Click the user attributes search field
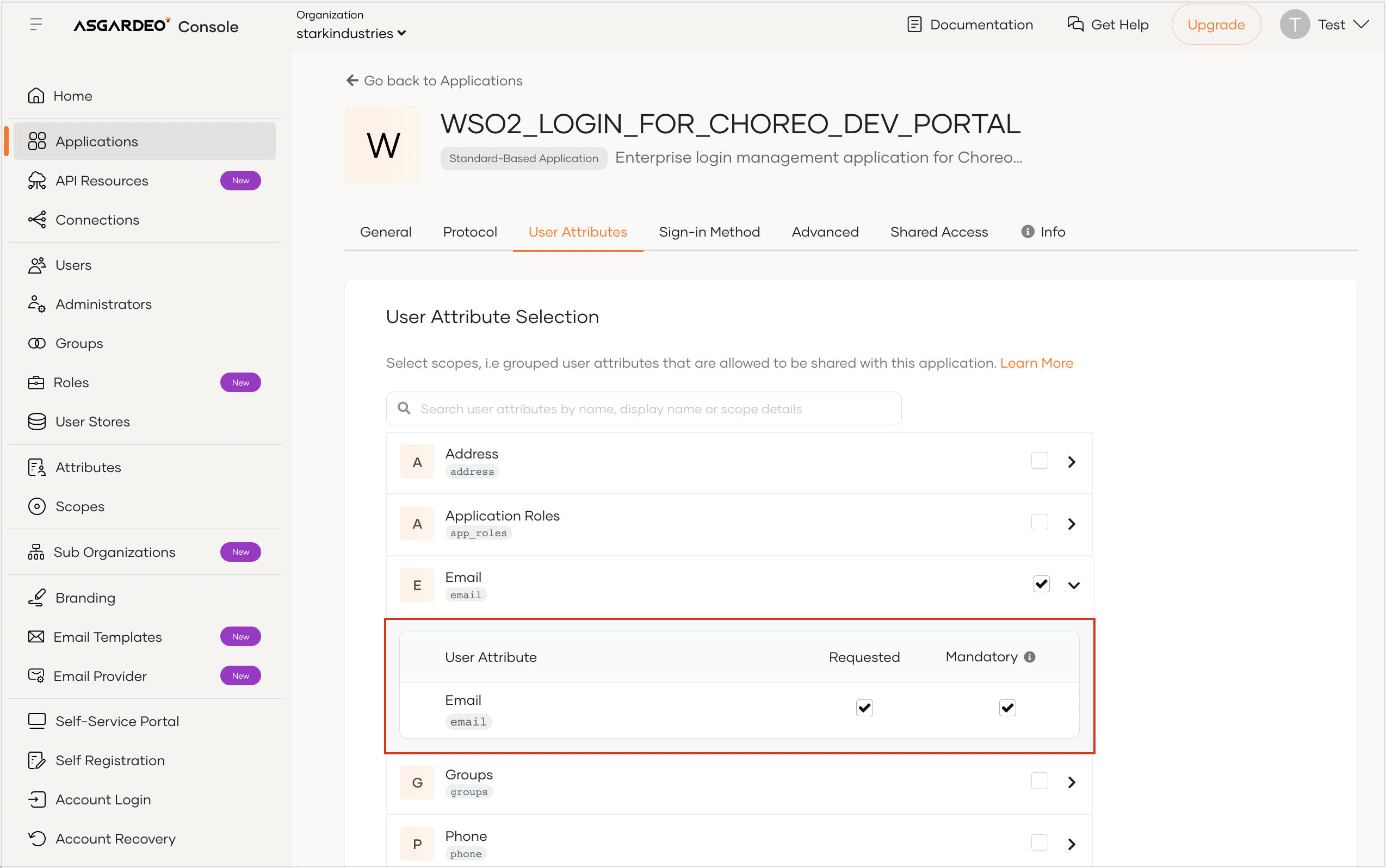Screen dimensions: 1386x868 coord(643,409)
